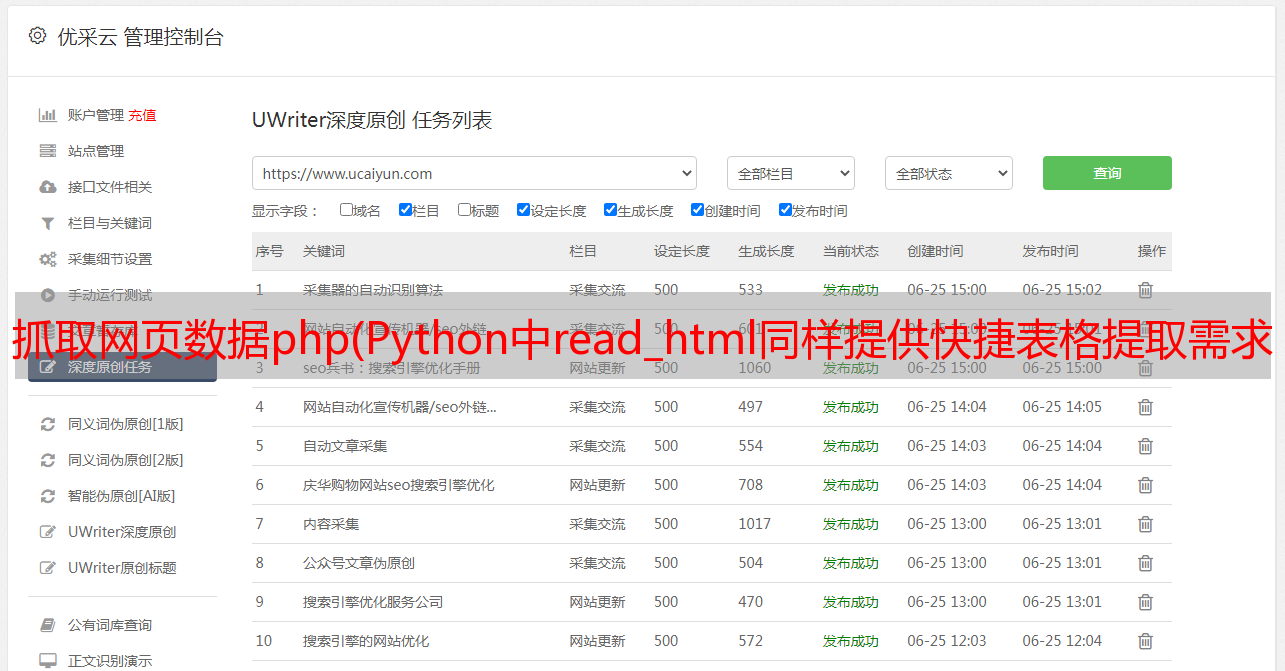Viewport: 1285px width, 671px height.
Task: Click the filter icon for 栏目与关键词
Action: [47, 223]
